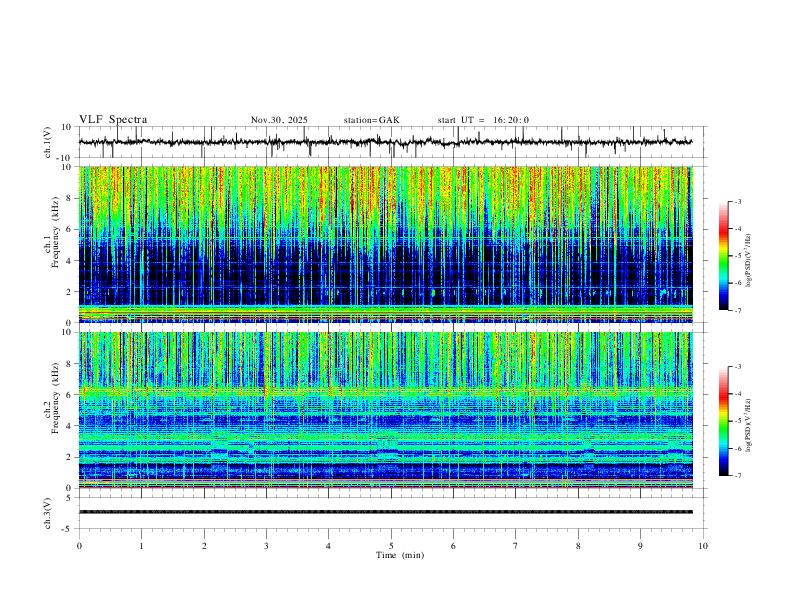Click time axis tick label "5"

click(x=391, y=546)
